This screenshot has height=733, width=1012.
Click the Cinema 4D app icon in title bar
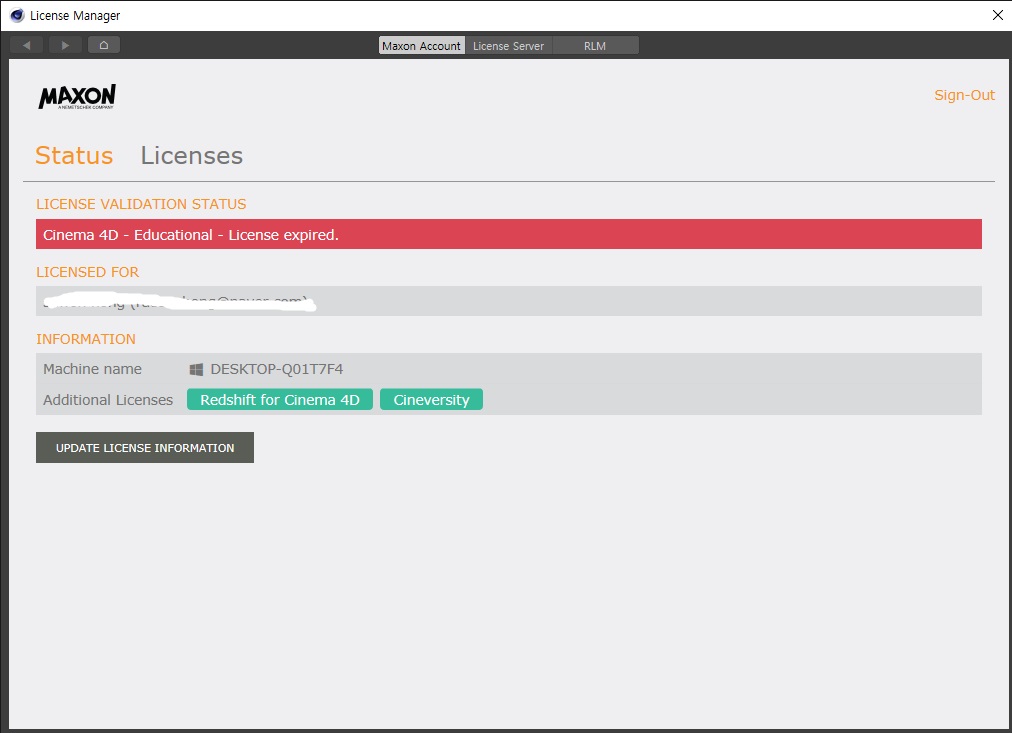tap(17, 15)
